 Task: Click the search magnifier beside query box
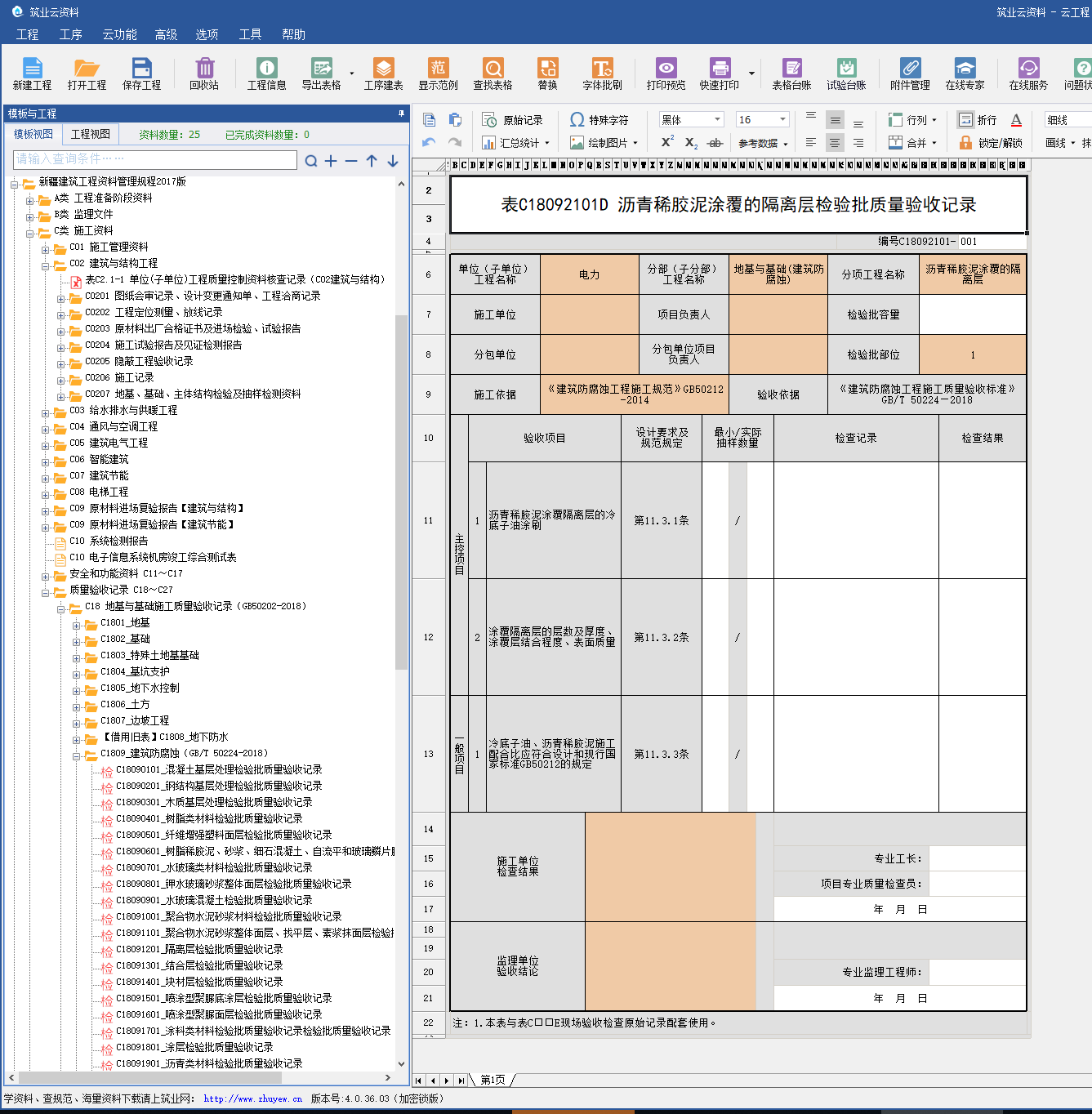click(x=311, y=161)
